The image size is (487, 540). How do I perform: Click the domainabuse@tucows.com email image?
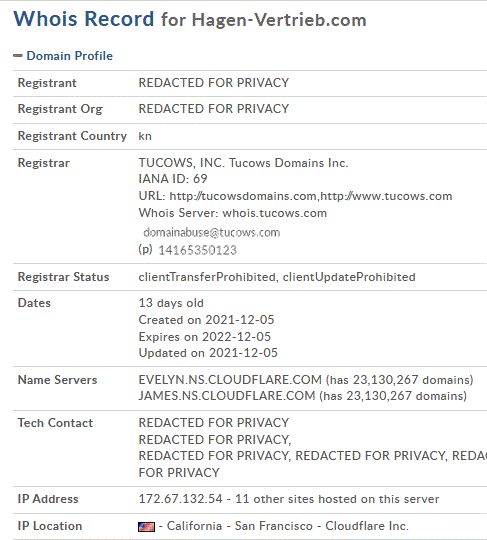211,232
